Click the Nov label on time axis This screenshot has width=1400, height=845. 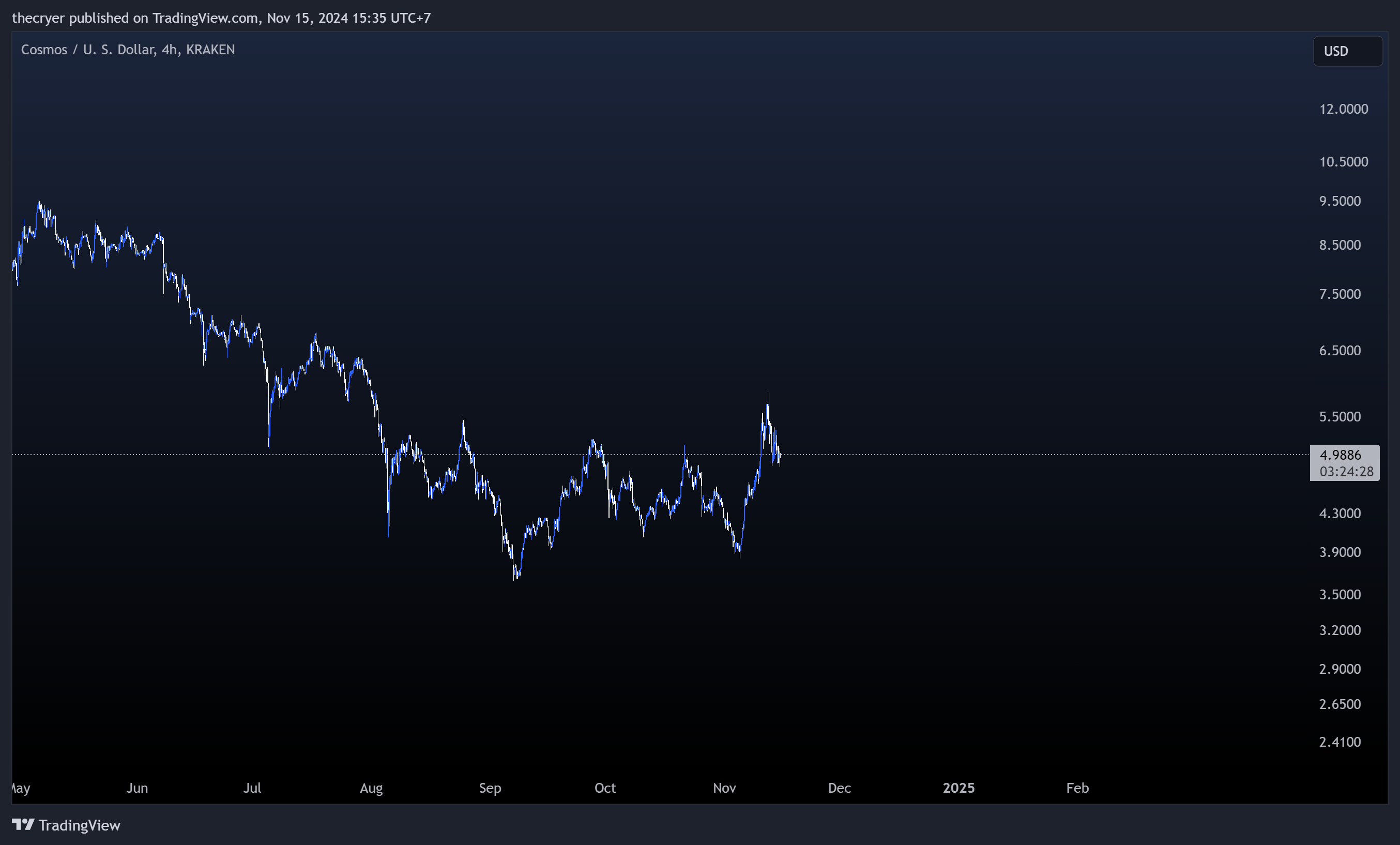coord(724,788)
